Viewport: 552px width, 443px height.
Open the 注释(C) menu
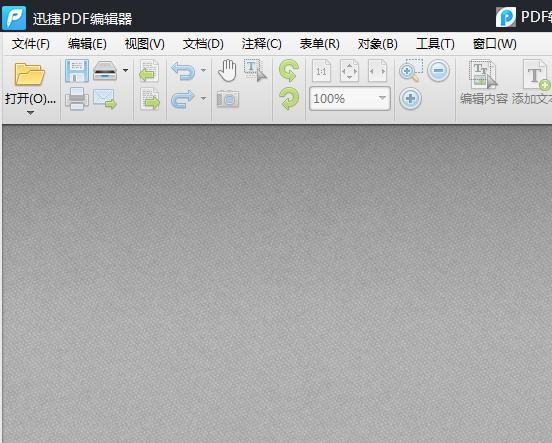click(x=261, y=44)
